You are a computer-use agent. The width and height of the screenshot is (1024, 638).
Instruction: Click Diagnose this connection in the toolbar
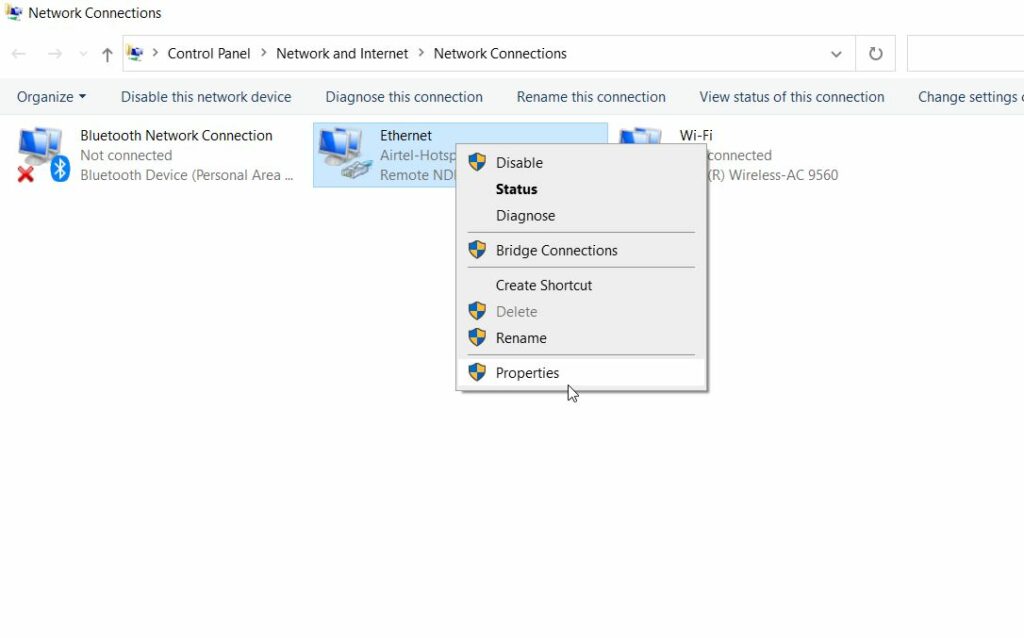pyautogui.click(x=403, y=96)
